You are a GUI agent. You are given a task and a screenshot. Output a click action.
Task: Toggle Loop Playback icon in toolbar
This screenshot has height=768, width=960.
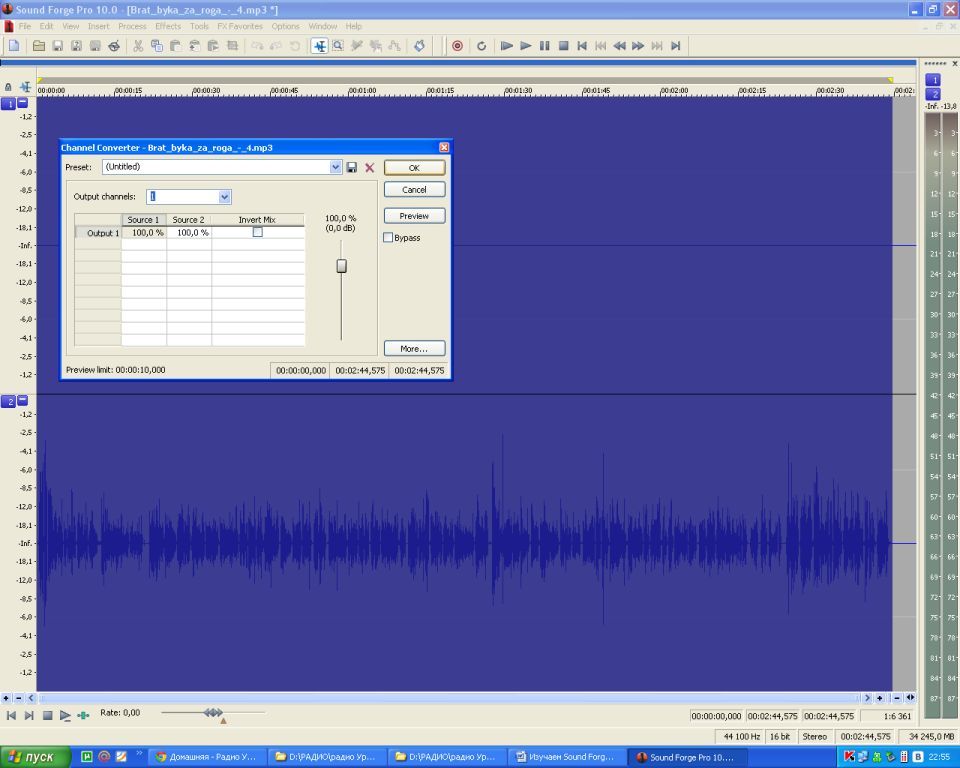pos(481,46)
